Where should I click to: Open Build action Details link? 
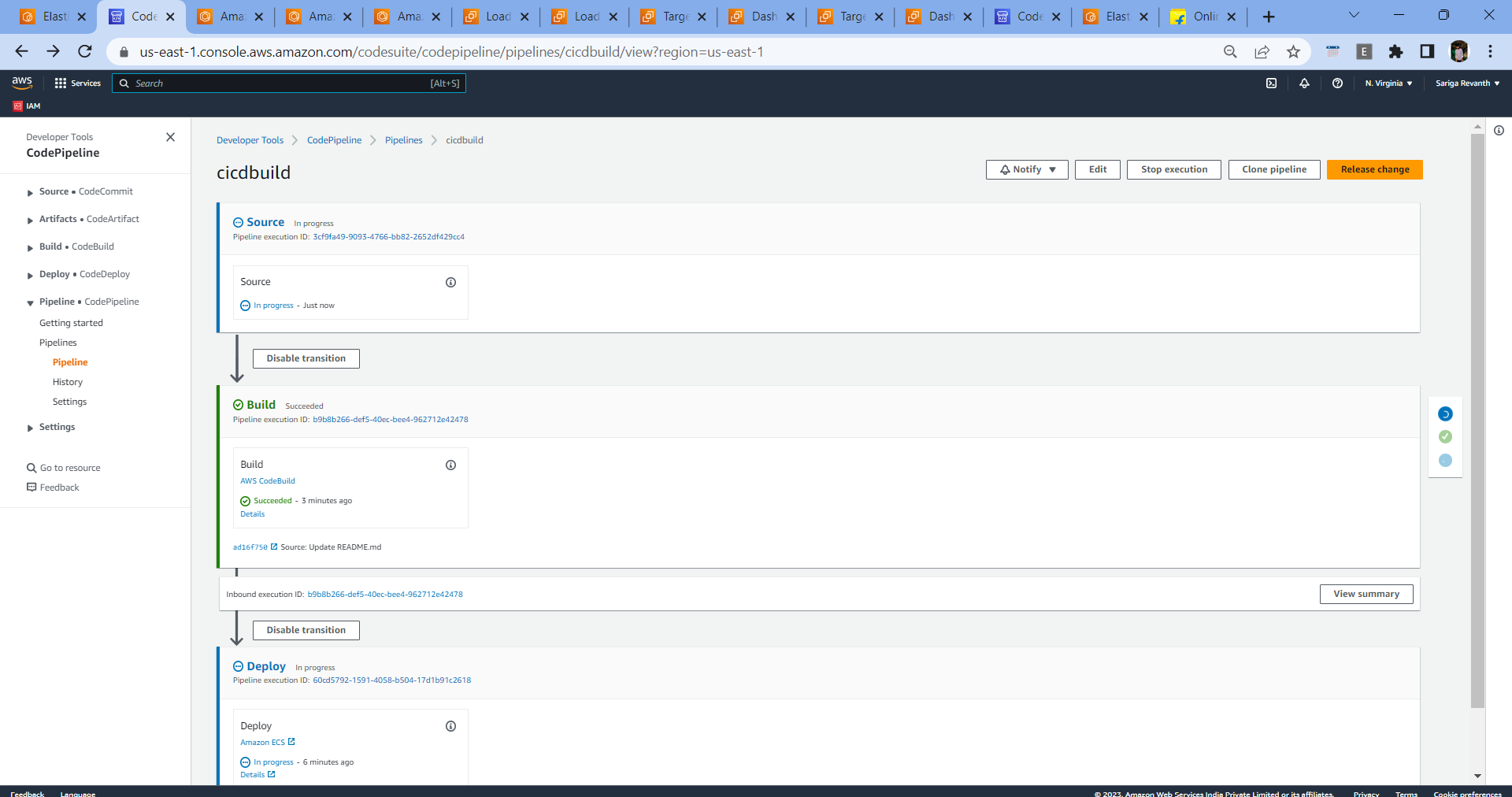253,514
